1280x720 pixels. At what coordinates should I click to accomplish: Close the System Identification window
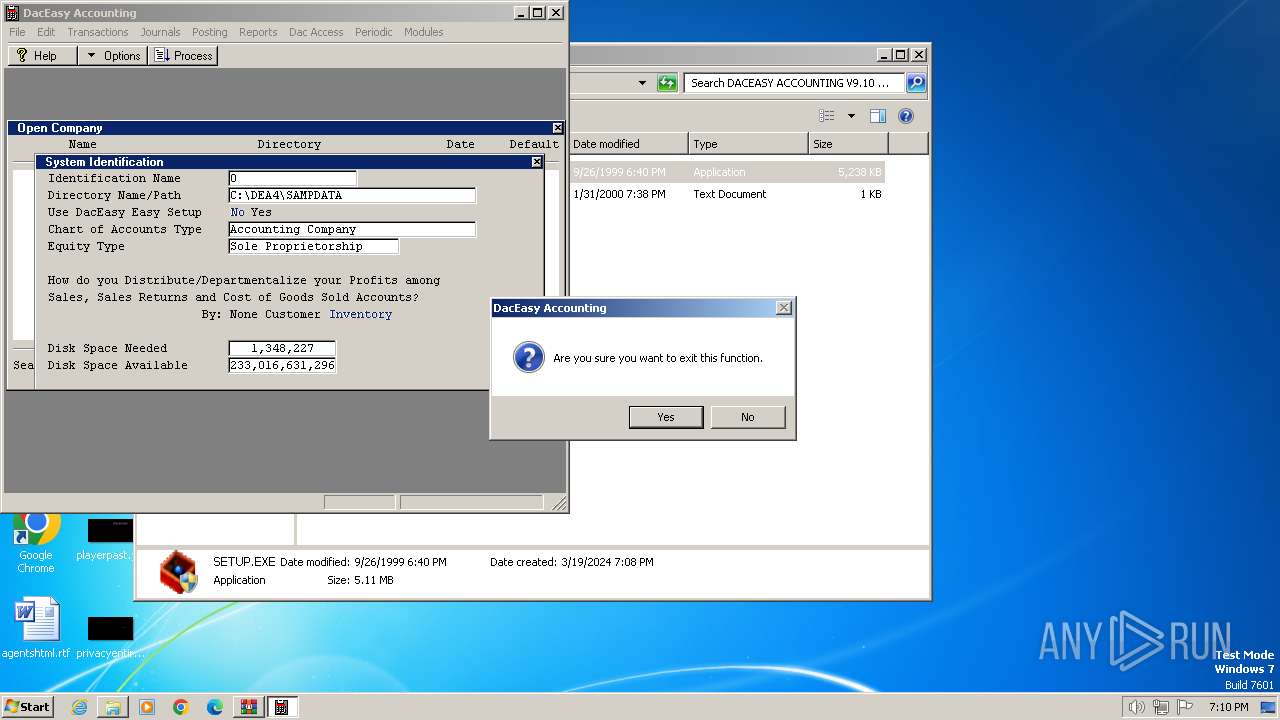click(x=537, y=162)
